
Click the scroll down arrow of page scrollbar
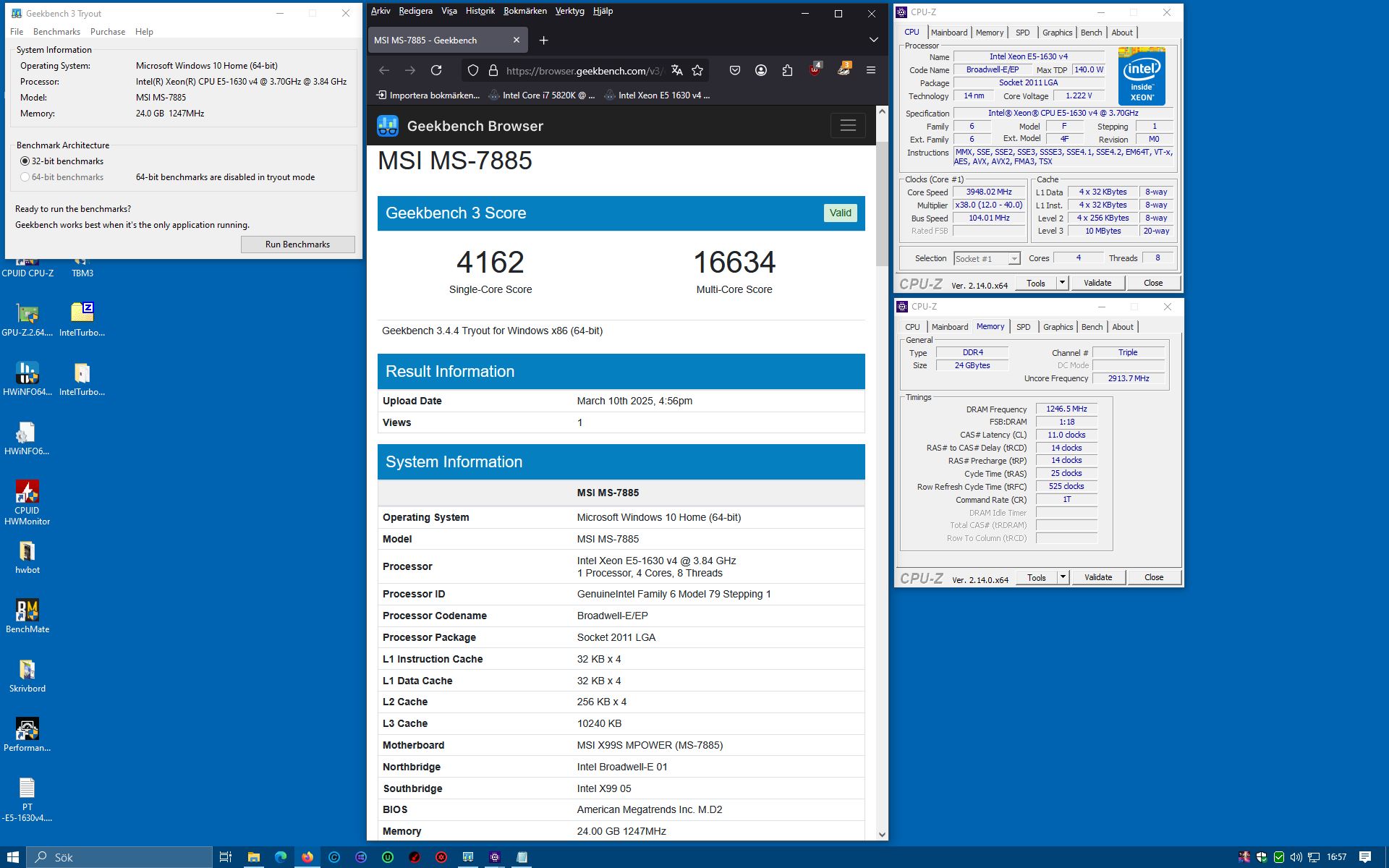[882, 834]
